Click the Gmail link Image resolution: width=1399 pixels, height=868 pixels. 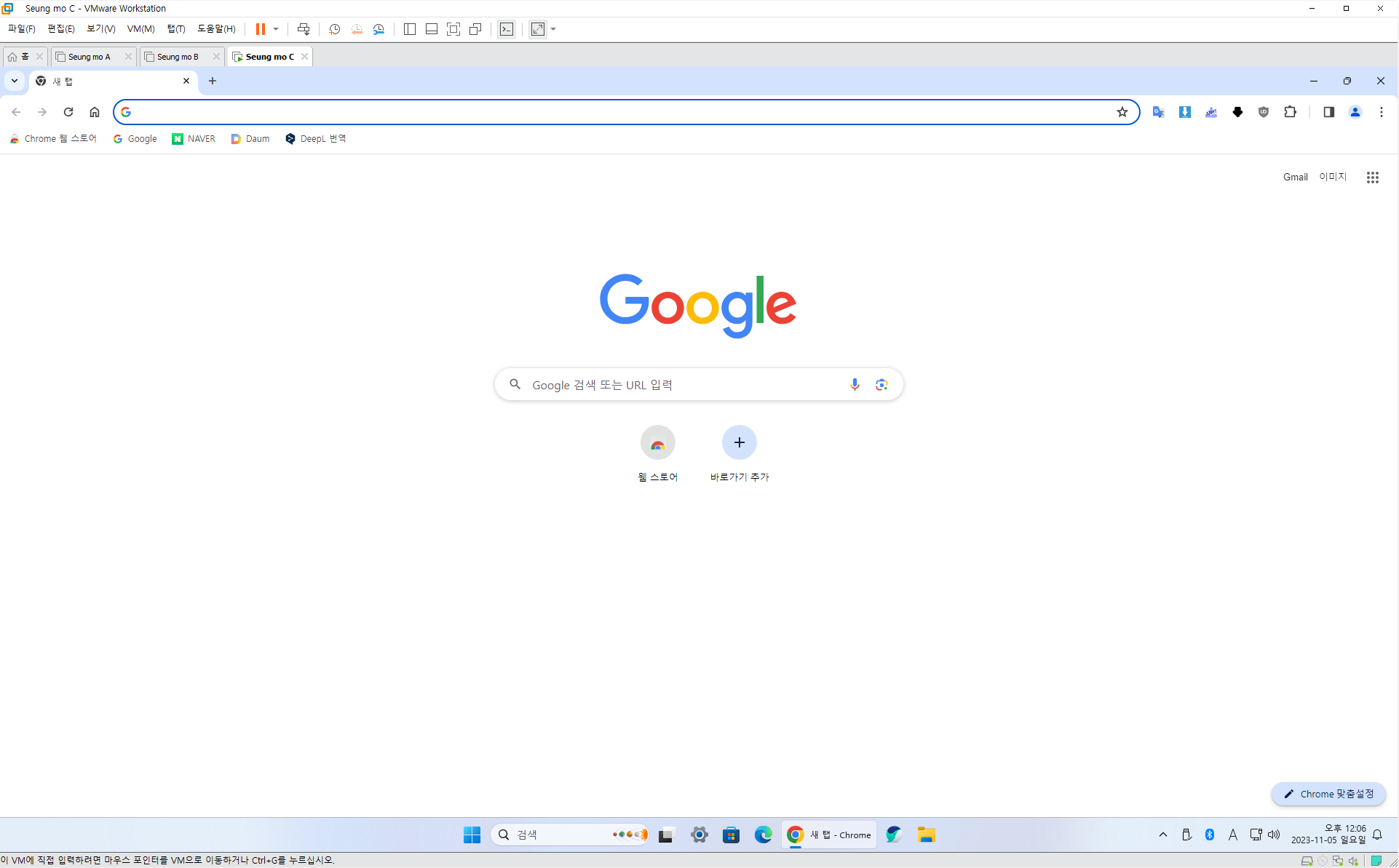[1295, 177]
